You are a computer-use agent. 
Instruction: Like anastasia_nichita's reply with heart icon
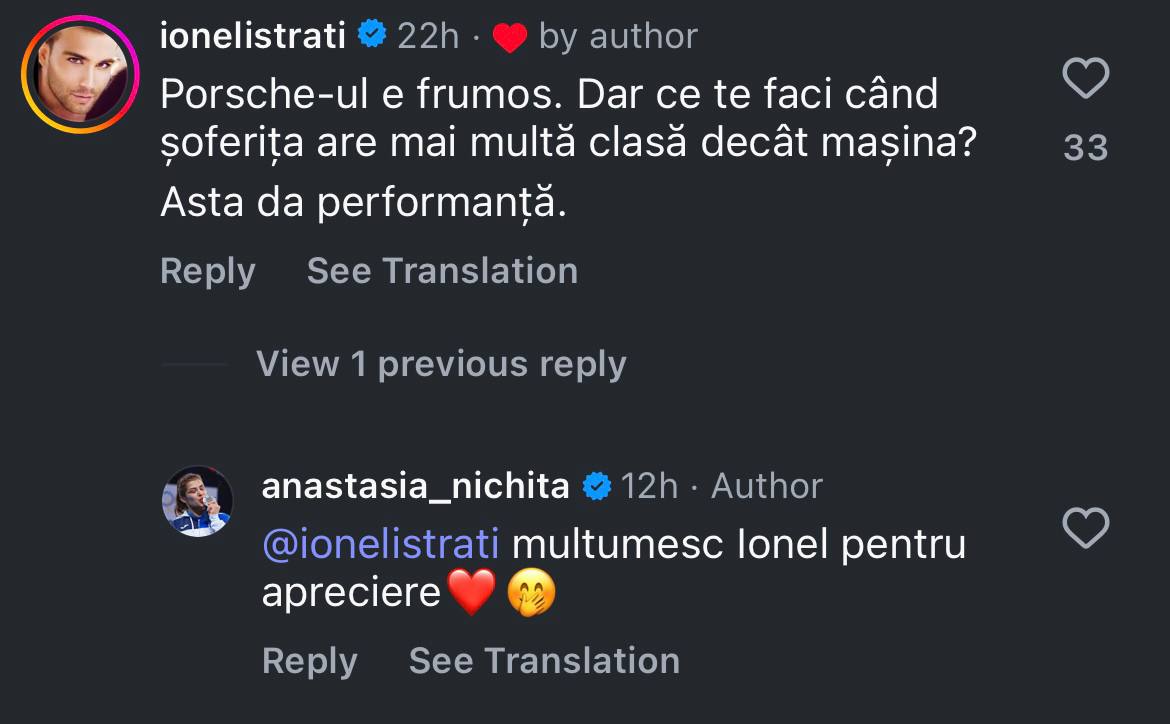(x=1085, y=528)
